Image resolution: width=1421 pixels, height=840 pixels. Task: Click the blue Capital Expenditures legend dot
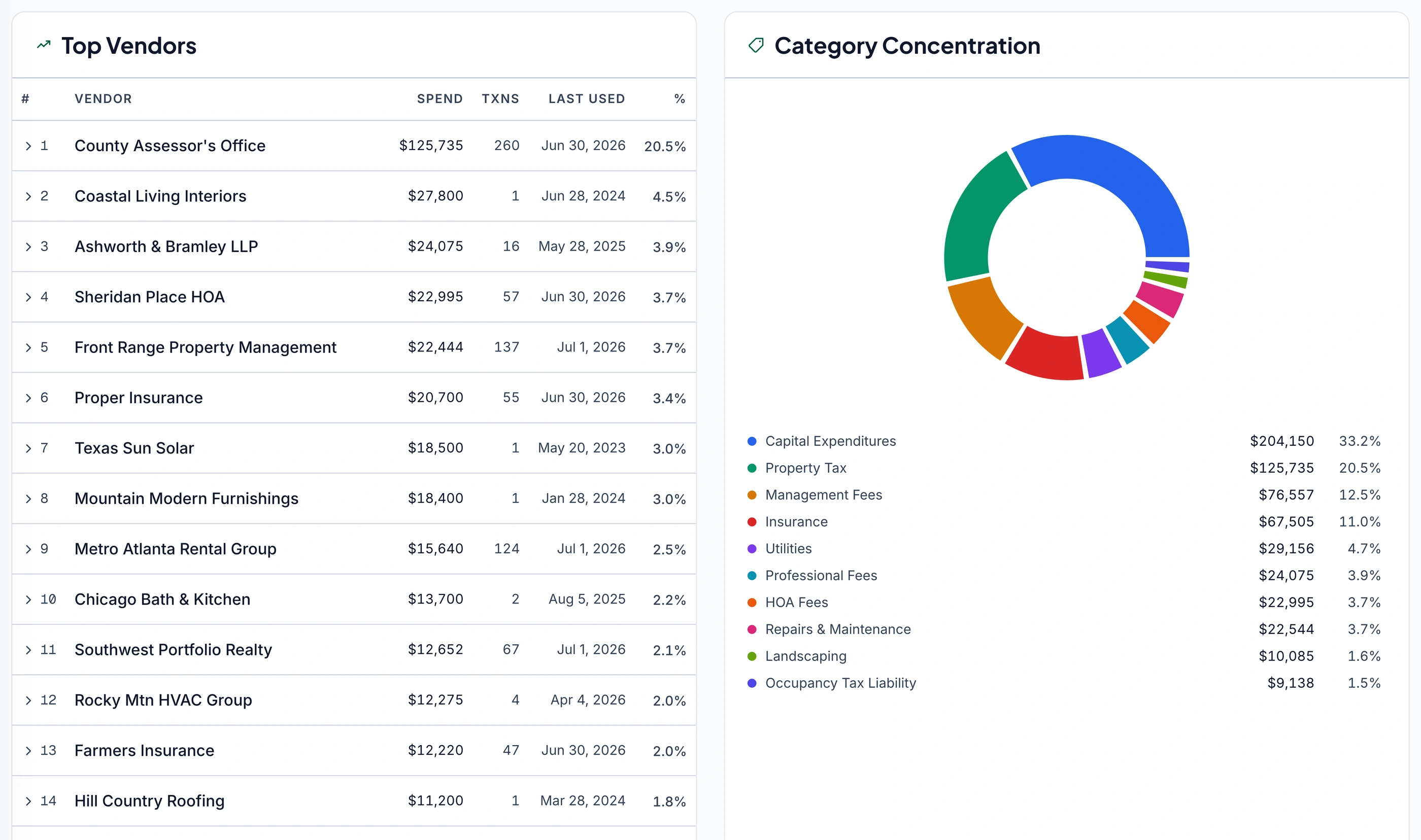(752, 441)
